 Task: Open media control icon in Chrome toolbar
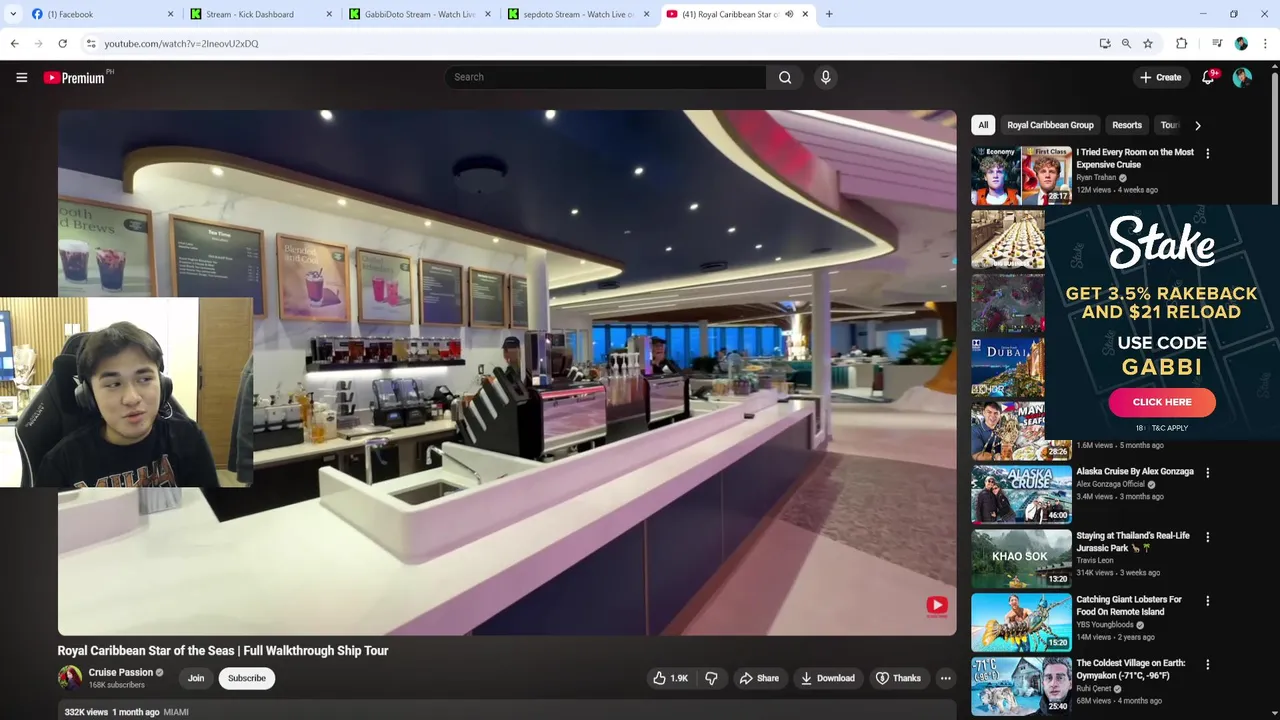pyautogui.click(x=1216, y=43)
